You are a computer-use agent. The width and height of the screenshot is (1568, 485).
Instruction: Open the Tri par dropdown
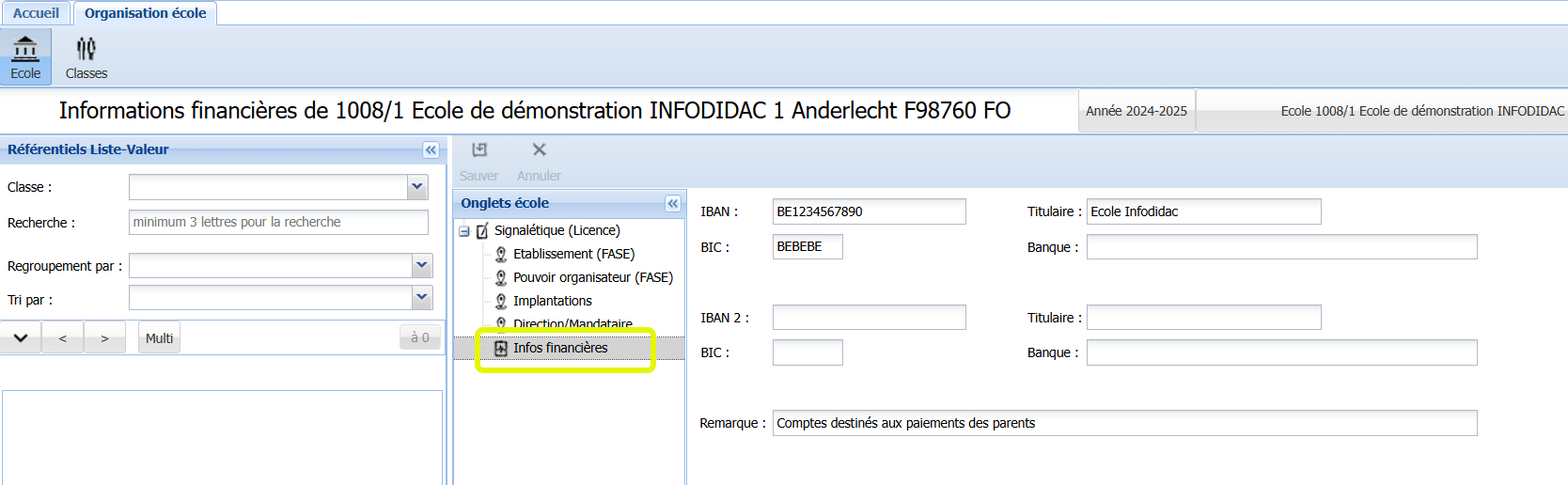click(x=421, y=297)
